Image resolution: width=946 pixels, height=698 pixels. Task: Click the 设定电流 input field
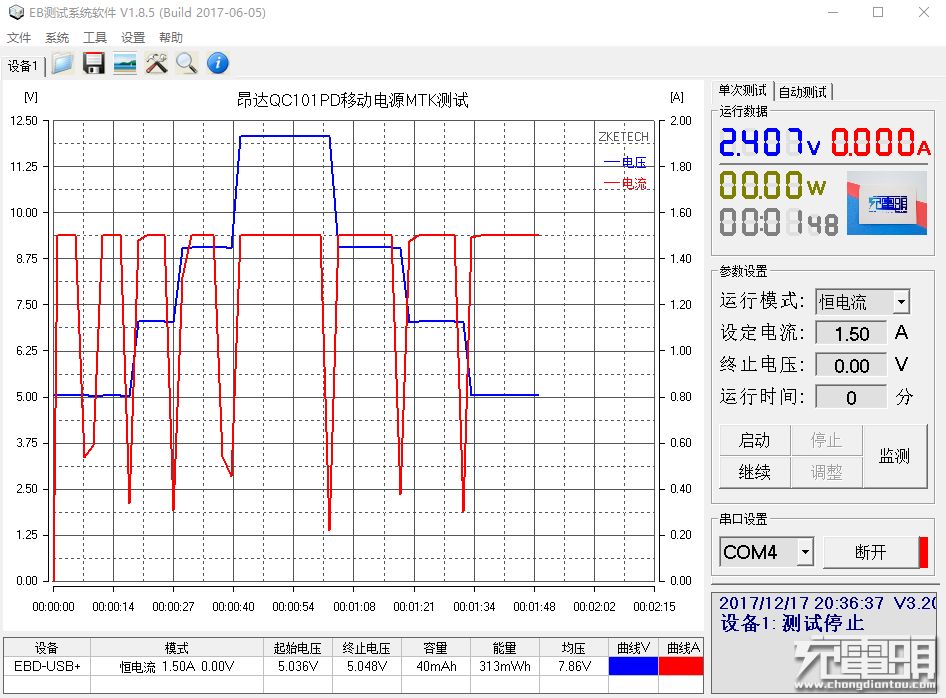(x=851, y=334)
